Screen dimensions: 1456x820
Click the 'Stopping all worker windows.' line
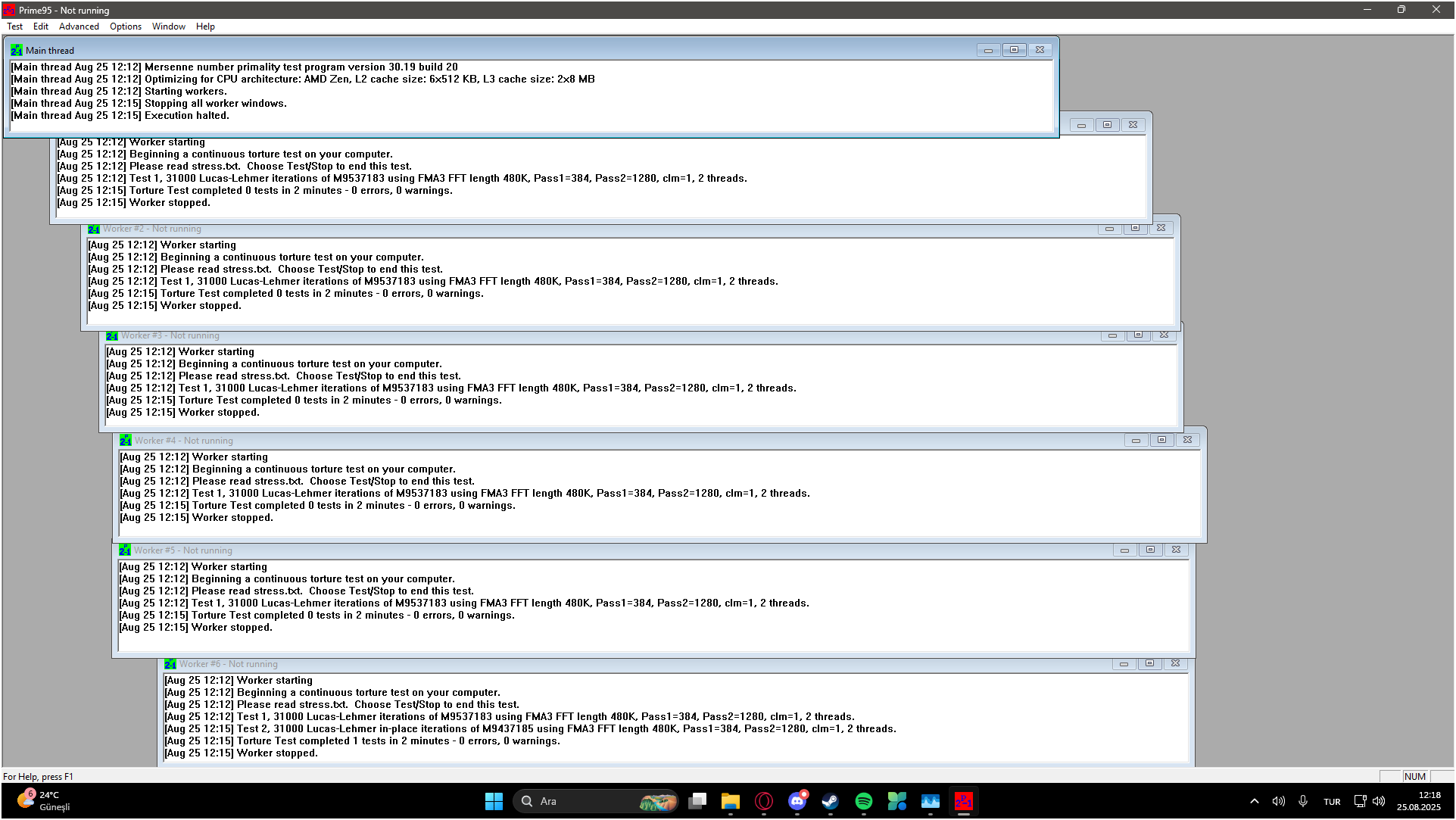click(x=149, y=104)
